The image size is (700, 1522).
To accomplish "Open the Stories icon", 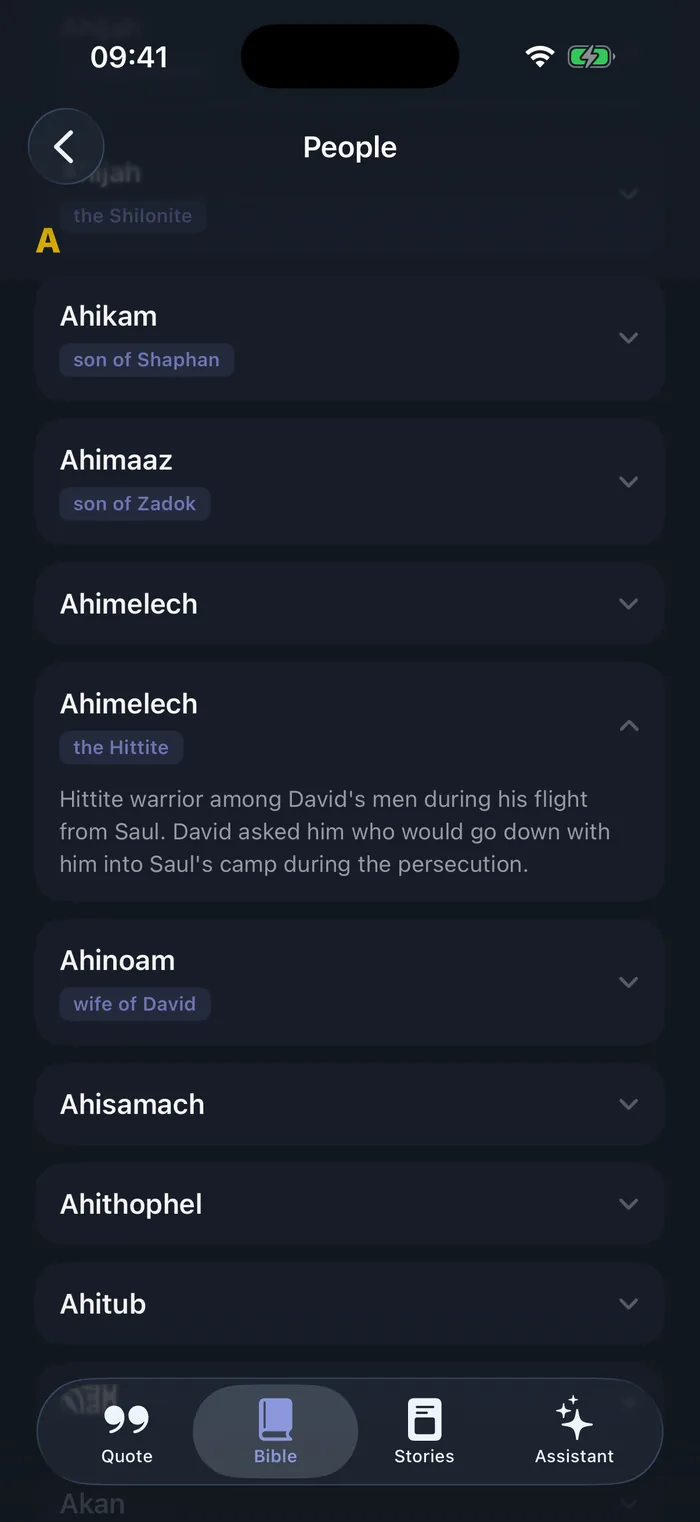I will pos(424,1419).
